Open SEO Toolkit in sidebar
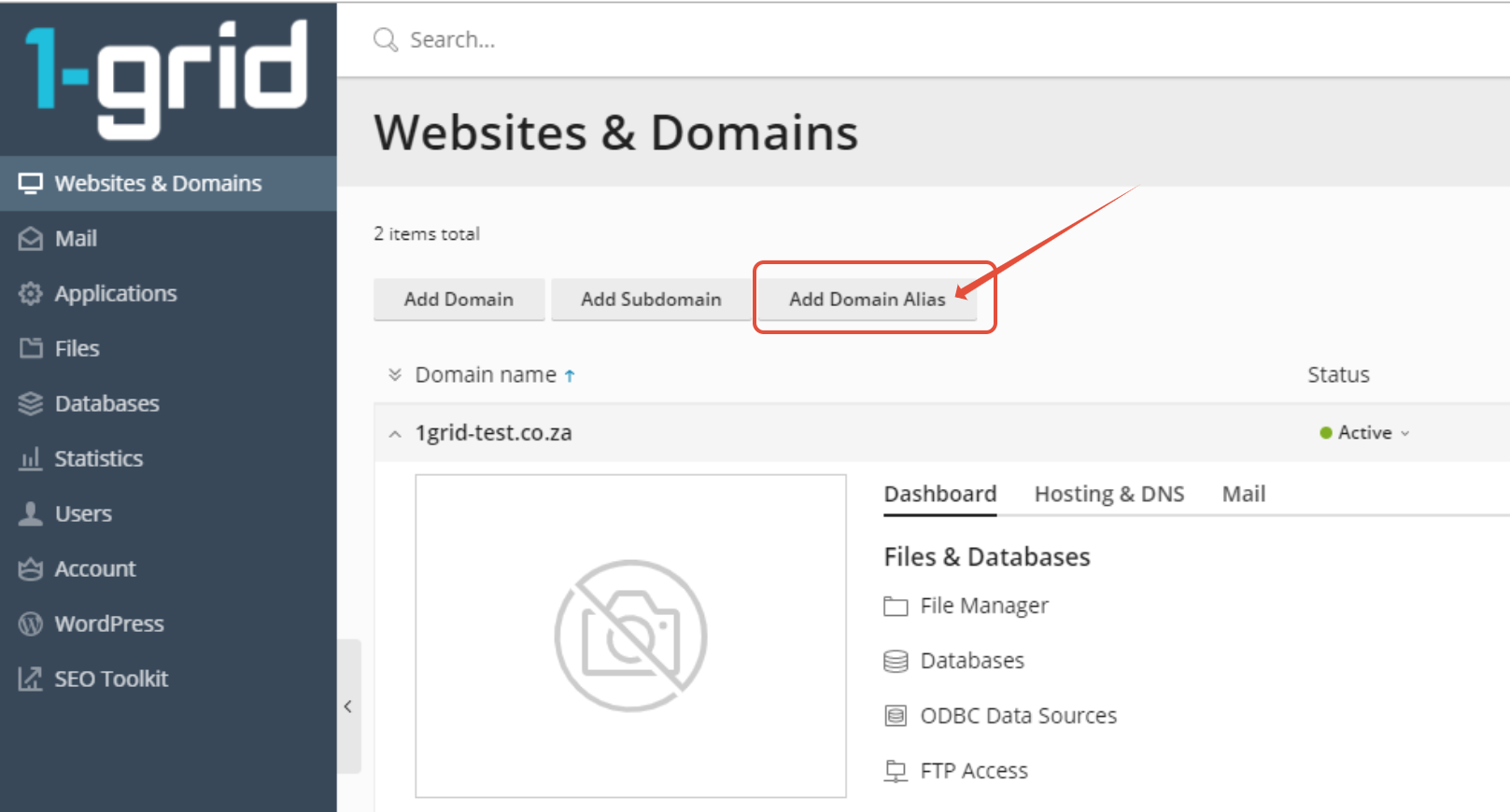This screenshot has width=1510, height=812. tap(168, 679)
